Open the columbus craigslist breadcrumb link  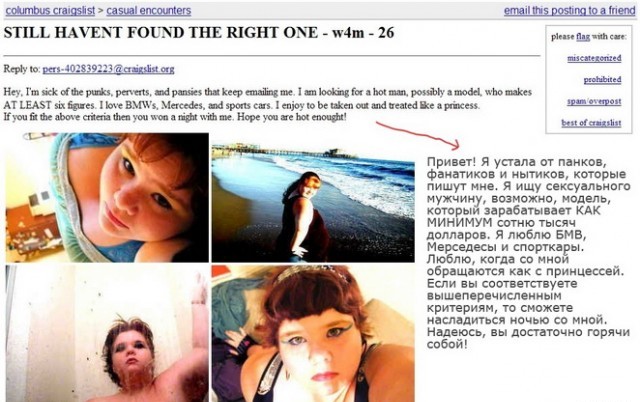pyautogui.click(x=50, y=11)
